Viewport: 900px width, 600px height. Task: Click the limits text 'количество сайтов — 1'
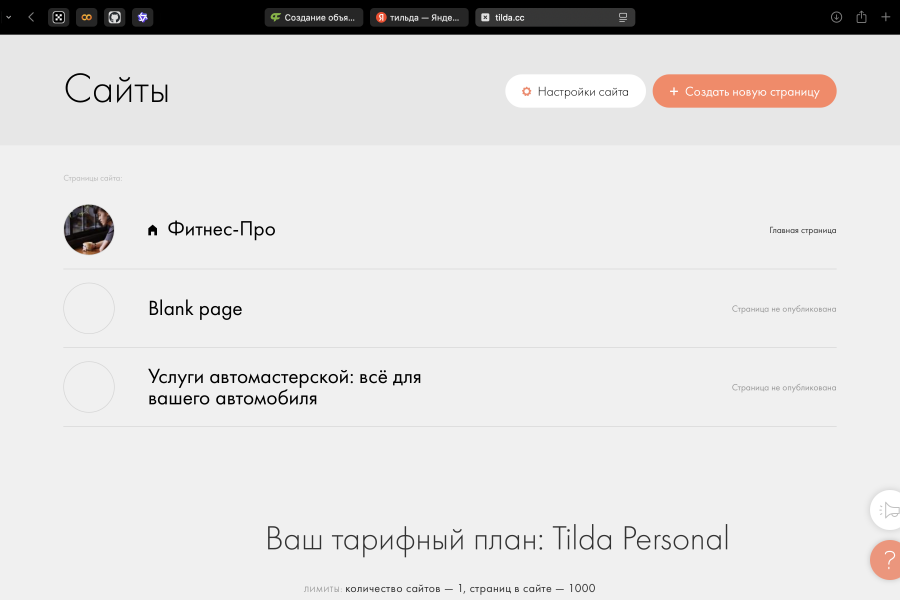pyautogui.click(x=405, y=589)
